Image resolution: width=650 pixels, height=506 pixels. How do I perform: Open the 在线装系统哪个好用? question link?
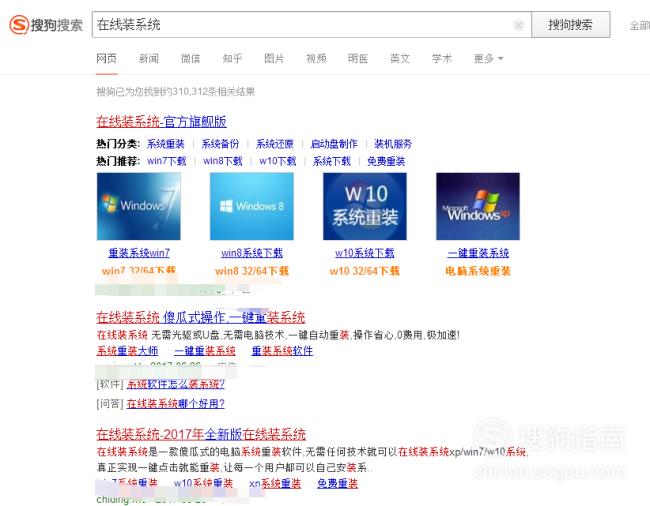point(175,403)
